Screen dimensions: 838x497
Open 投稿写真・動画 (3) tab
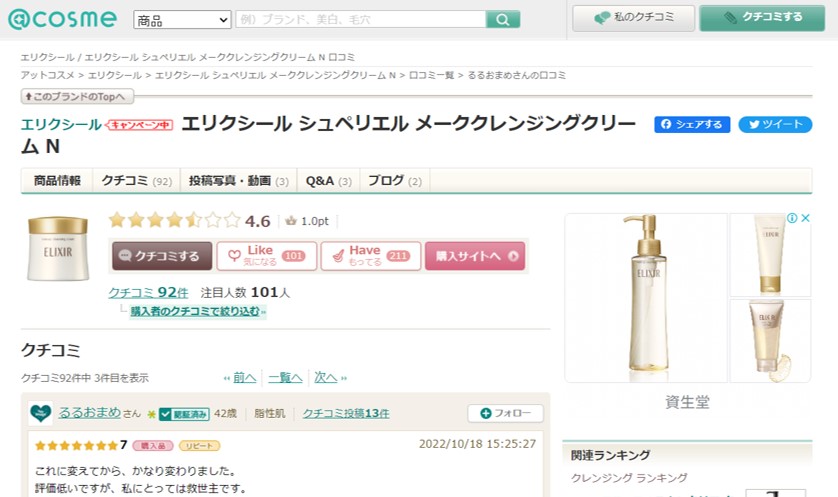click(239, 181)
